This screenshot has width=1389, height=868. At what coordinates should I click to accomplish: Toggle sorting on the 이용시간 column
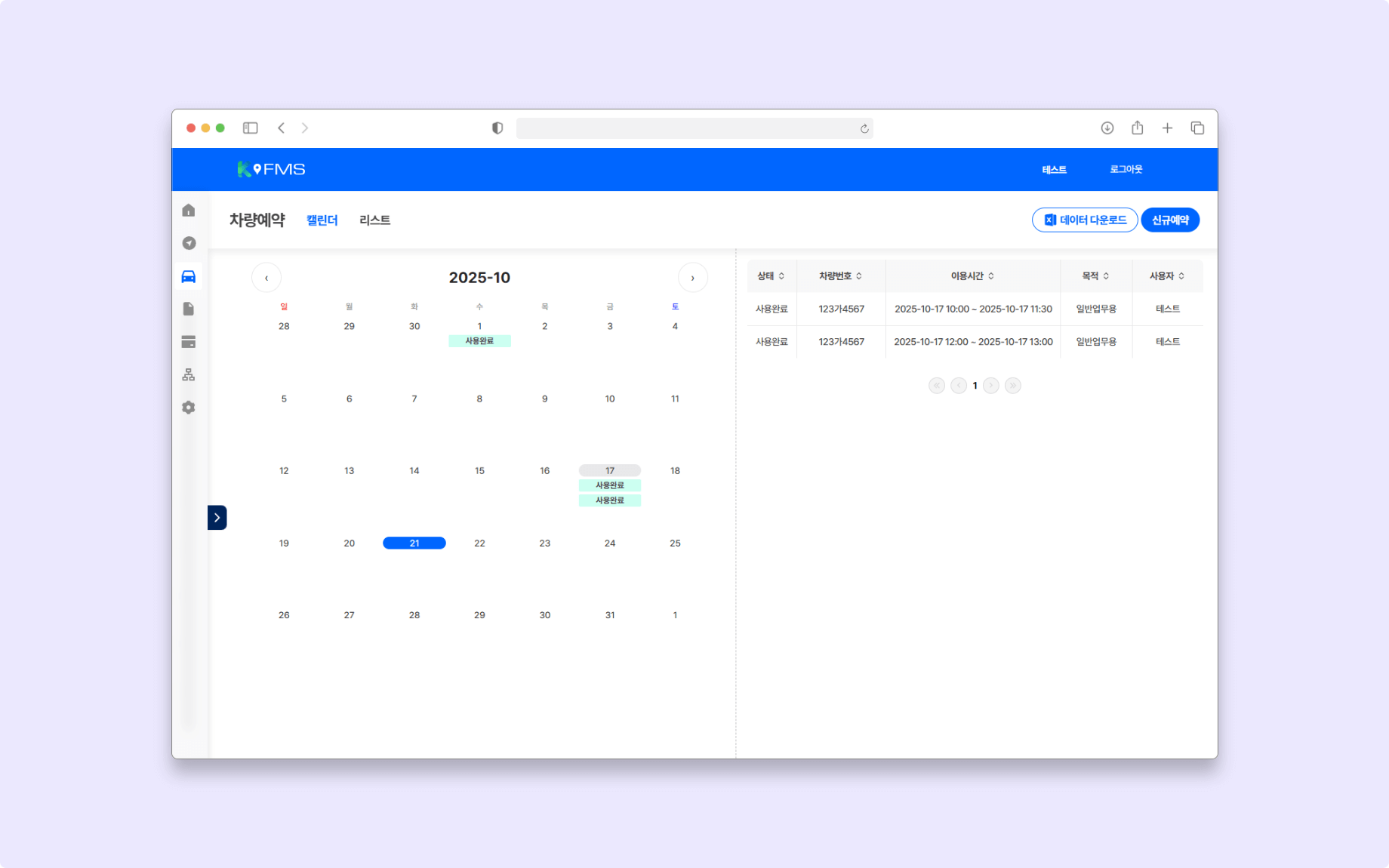pyautogui.click(x=972, y=275)
